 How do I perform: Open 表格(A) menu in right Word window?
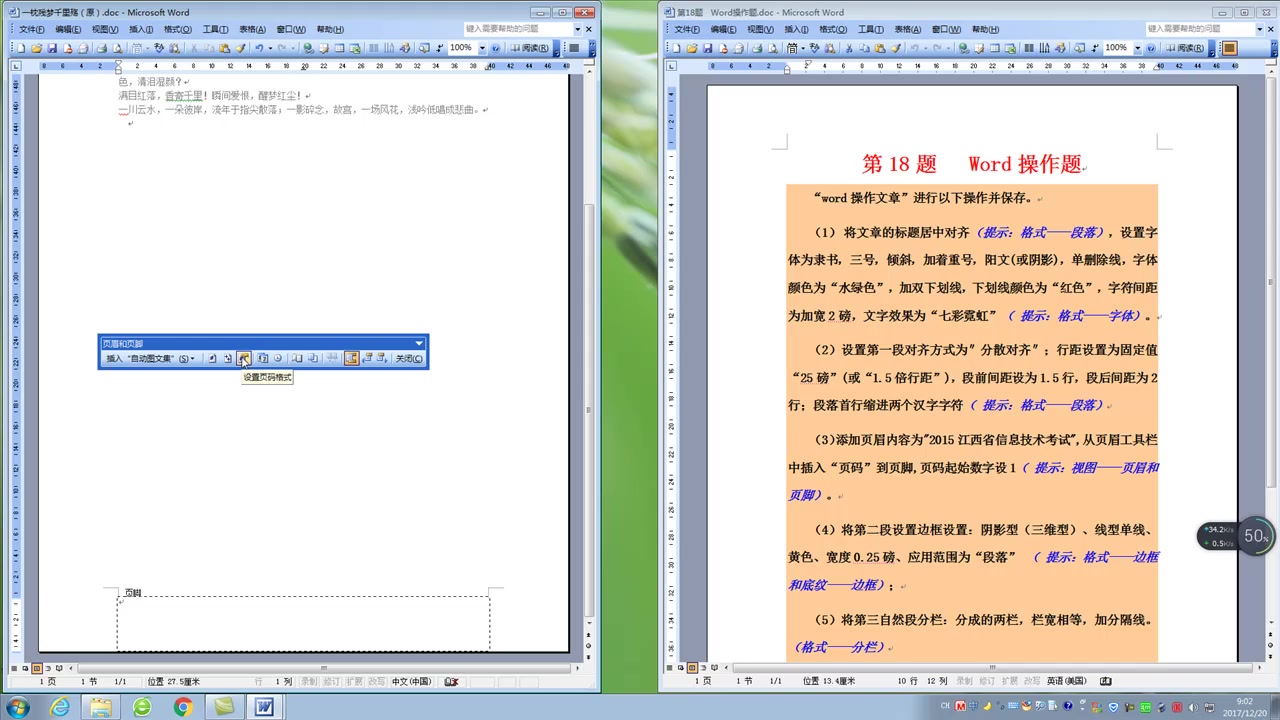click(907, 29)
